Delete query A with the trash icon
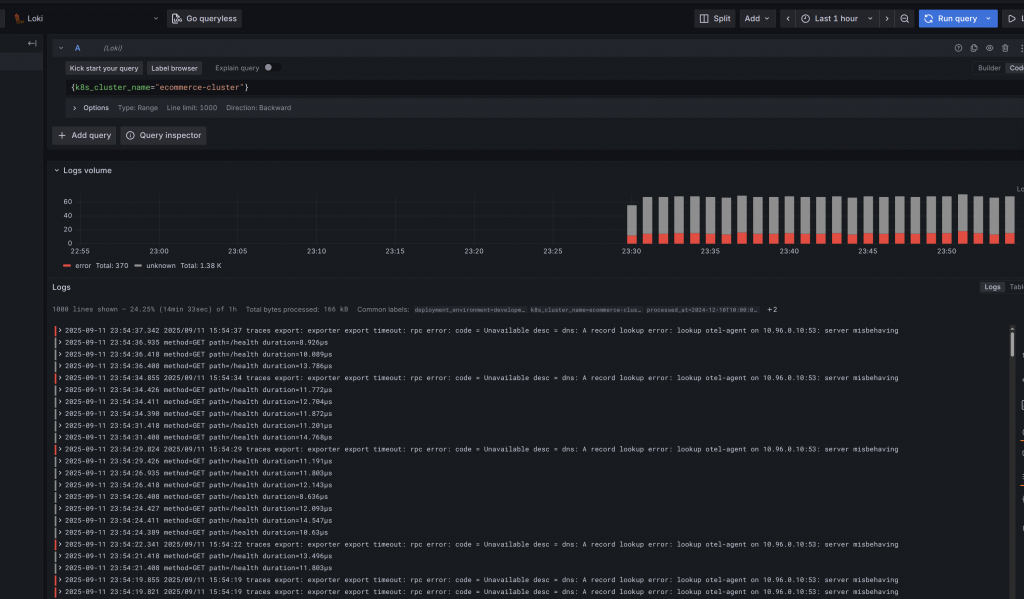The width and height of the screenshot is (1024, 599). click(1005, 48)
